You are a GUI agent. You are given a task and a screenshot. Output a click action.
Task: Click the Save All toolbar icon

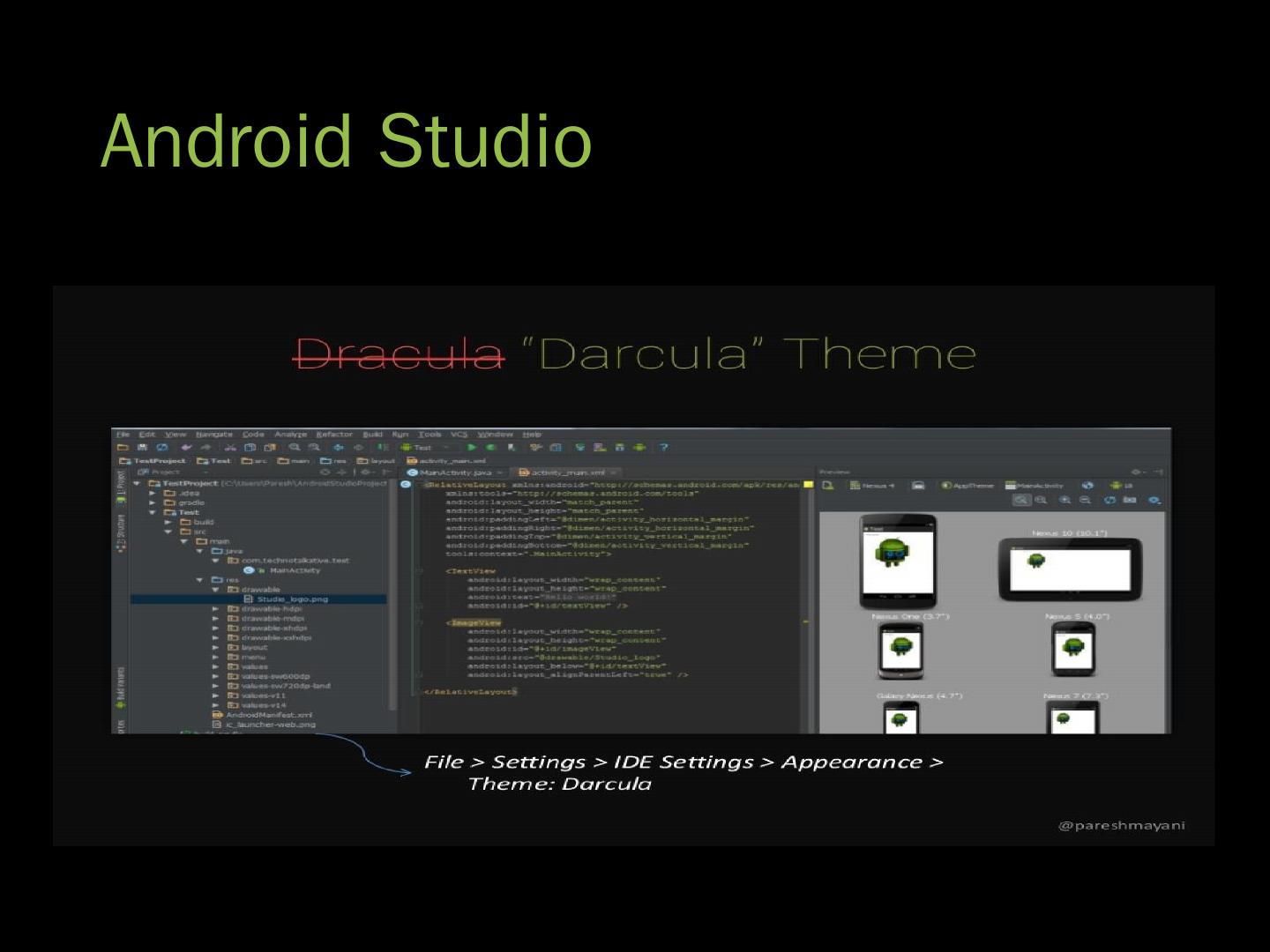142,448
